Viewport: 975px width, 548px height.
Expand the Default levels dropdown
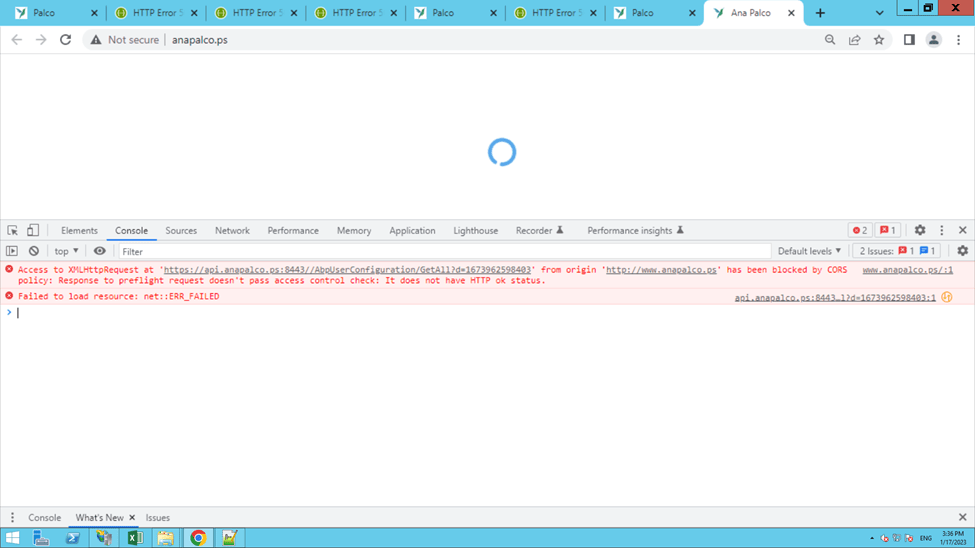(809, 251)
